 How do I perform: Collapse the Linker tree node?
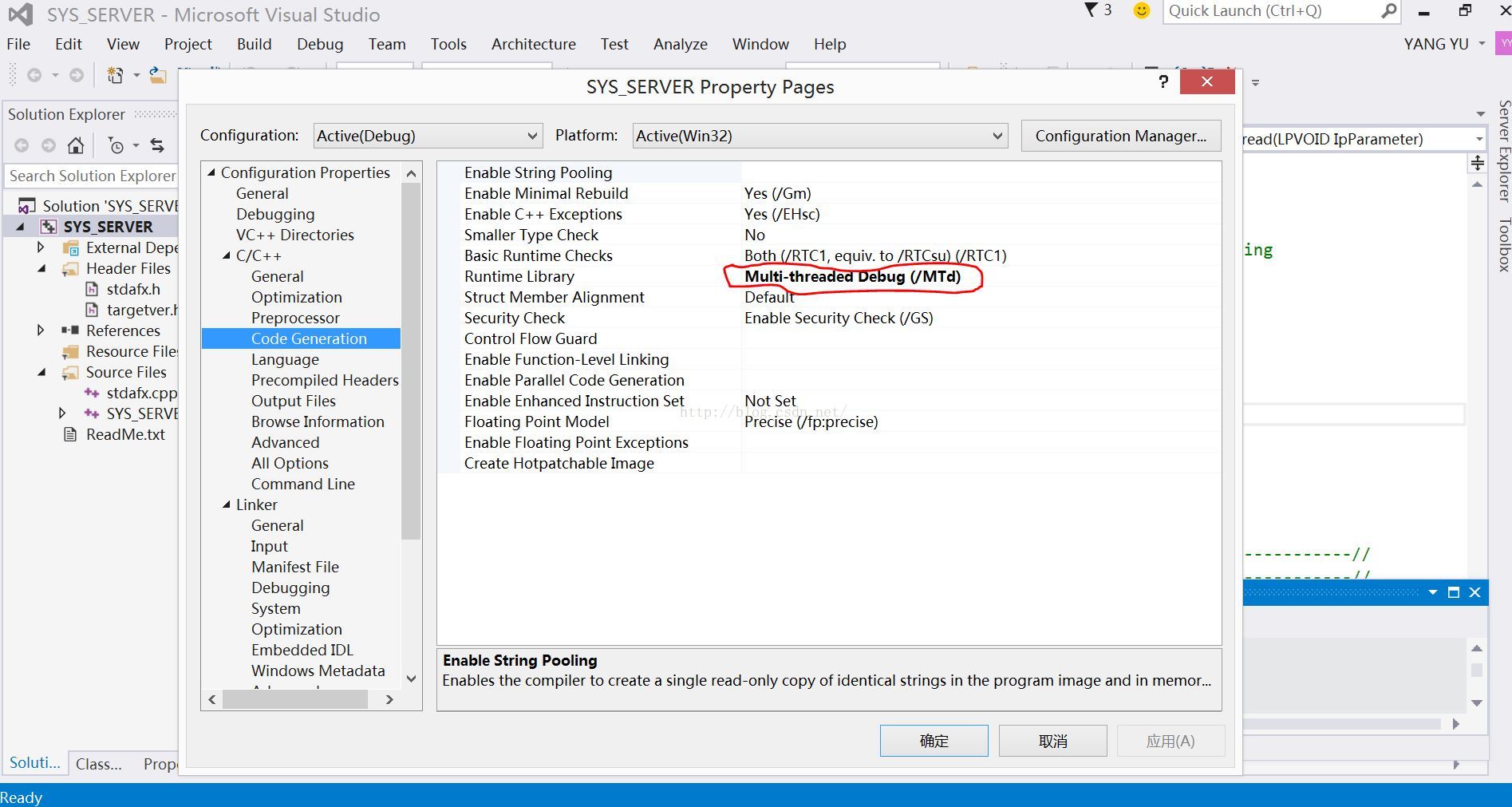(x=227, y=504)
